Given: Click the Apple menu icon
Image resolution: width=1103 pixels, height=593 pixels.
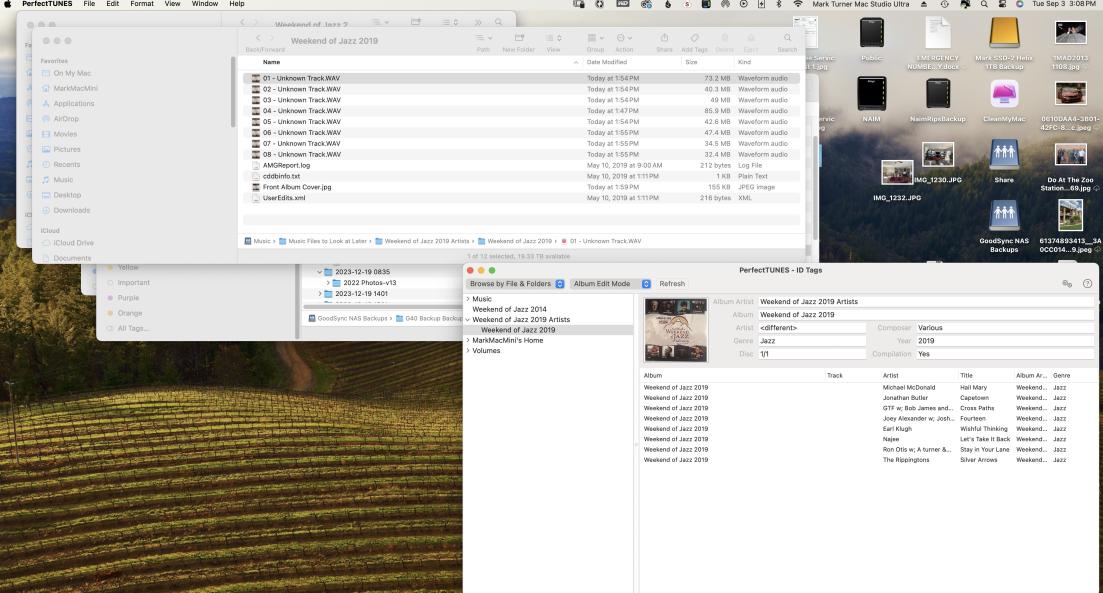Looking at the screenshot, I should coord(8,4).
